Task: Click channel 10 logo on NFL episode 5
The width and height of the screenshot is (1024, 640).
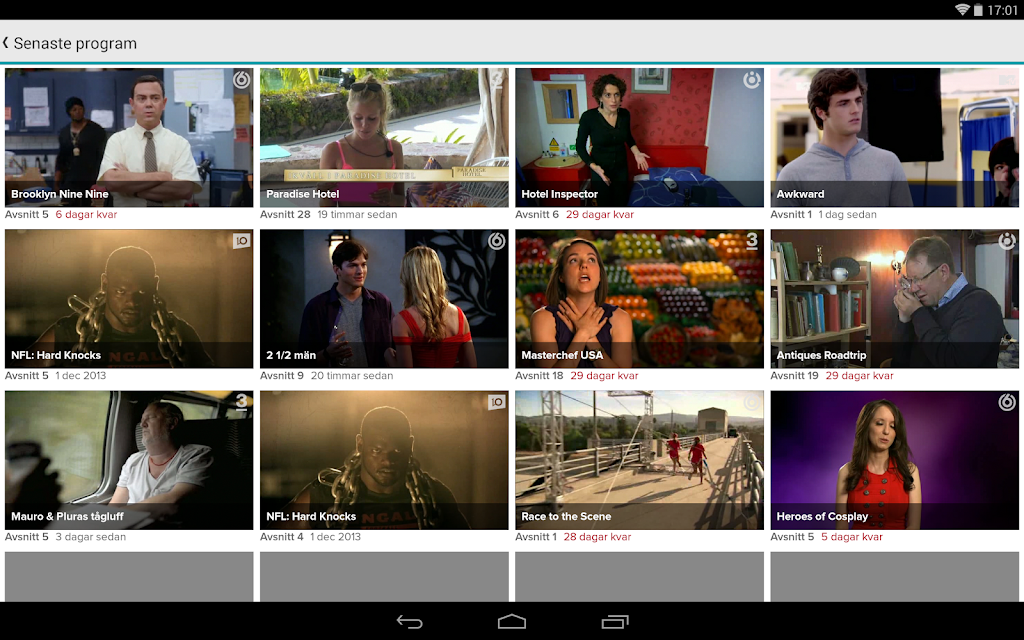Action: point(242,241)
